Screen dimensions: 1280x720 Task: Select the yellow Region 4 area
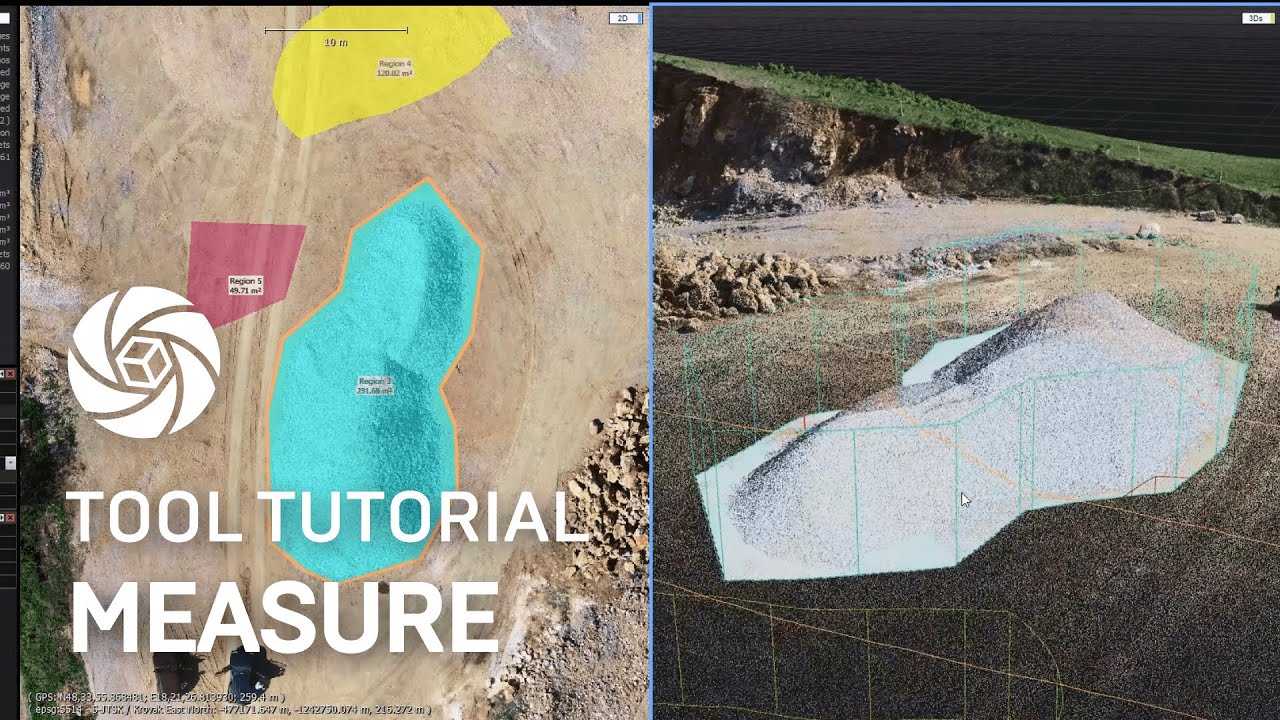390,70
